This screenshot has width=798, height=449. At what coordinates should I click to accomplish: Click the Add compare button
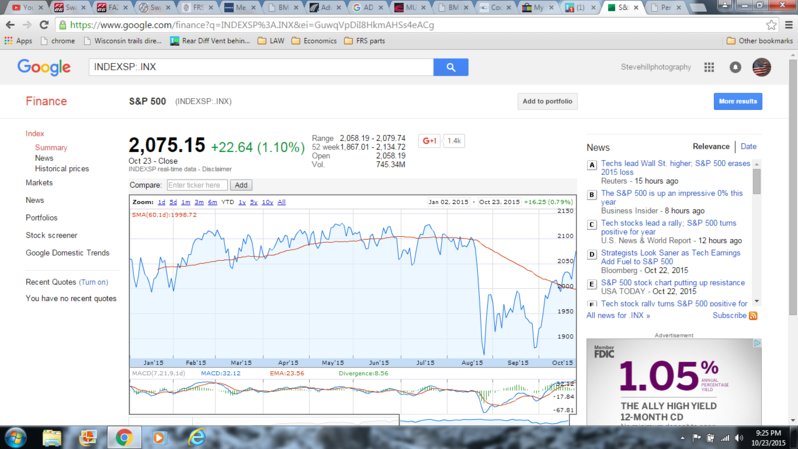(x=241, y=185)
